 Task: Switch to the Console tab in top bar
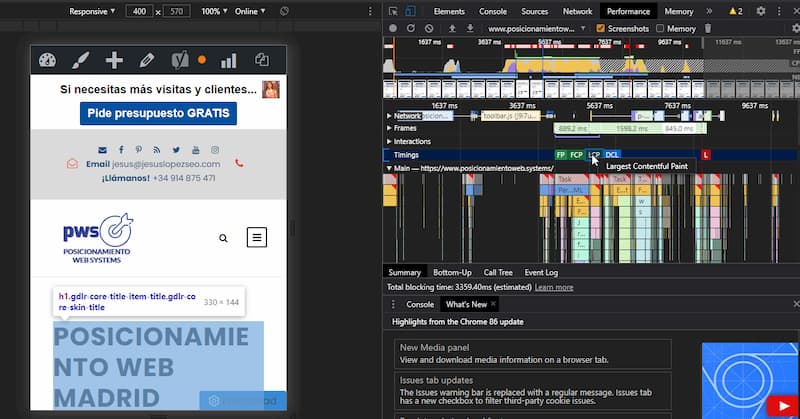click(x=493, y=11)
